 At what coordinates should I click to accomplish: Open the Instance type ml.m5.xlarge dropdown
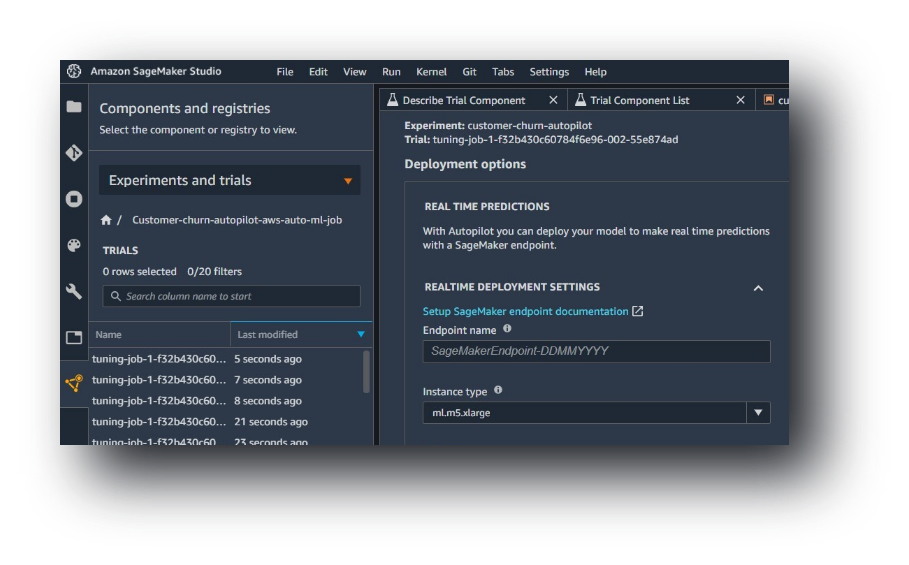tap(597, 413)
